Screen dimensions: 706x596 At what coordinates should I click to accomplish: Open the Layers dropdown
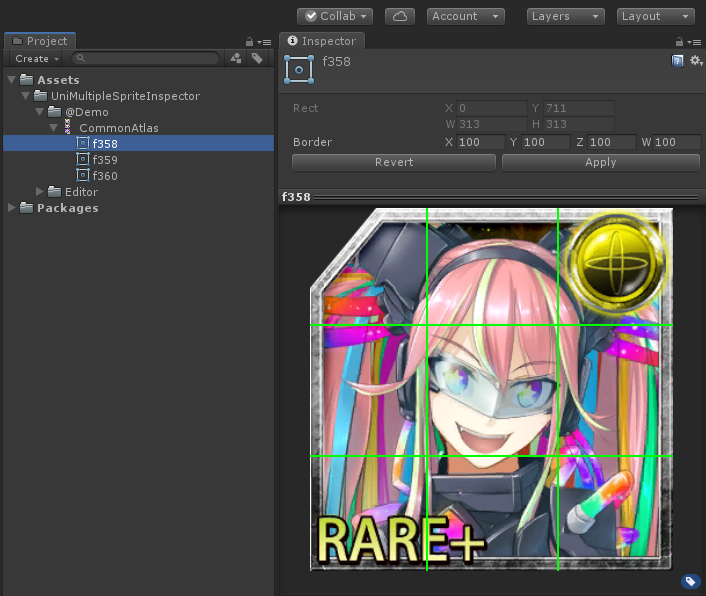(566, 17)
